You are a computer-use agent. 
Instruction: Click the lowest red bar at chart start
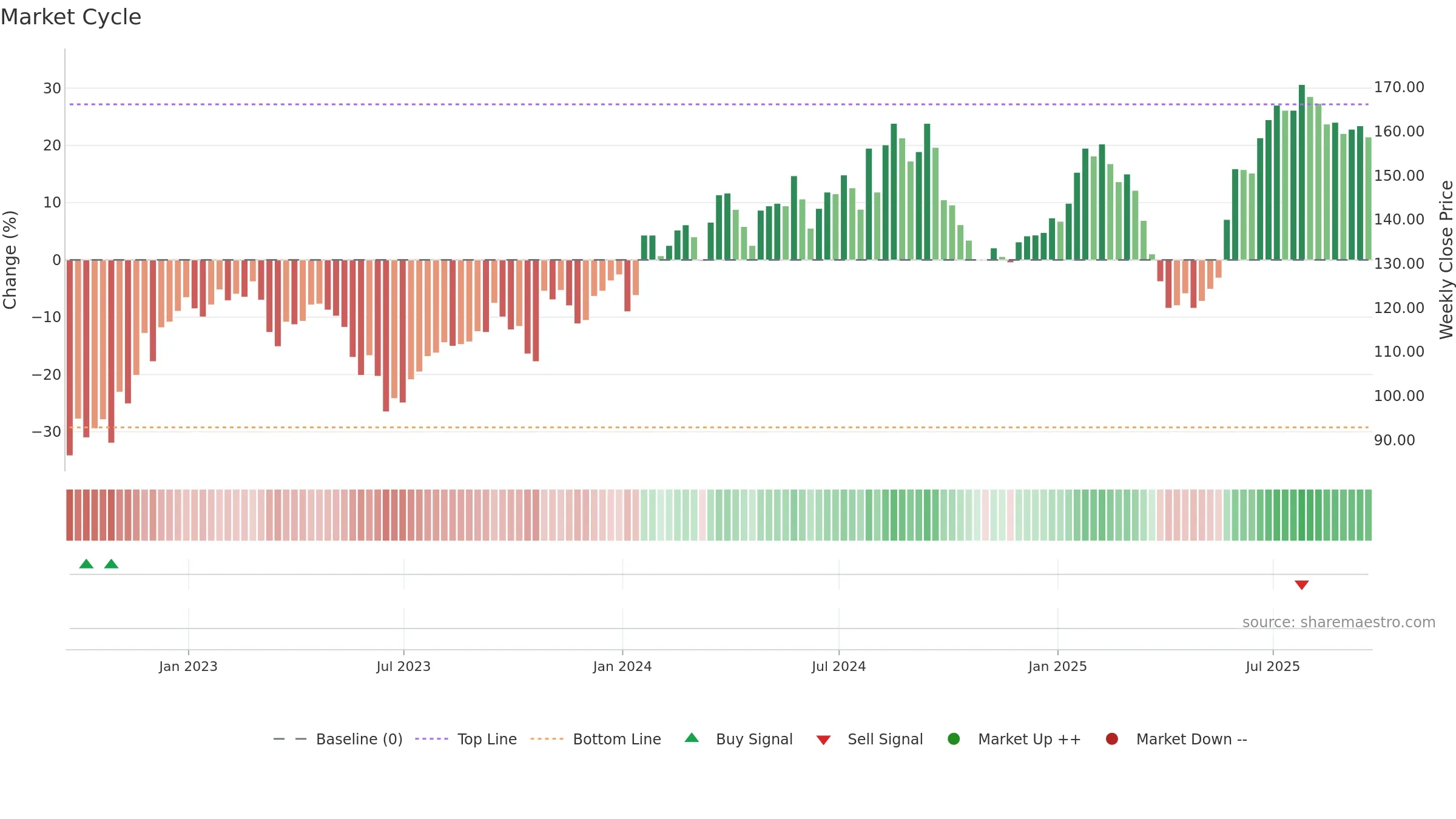point(70,357)
